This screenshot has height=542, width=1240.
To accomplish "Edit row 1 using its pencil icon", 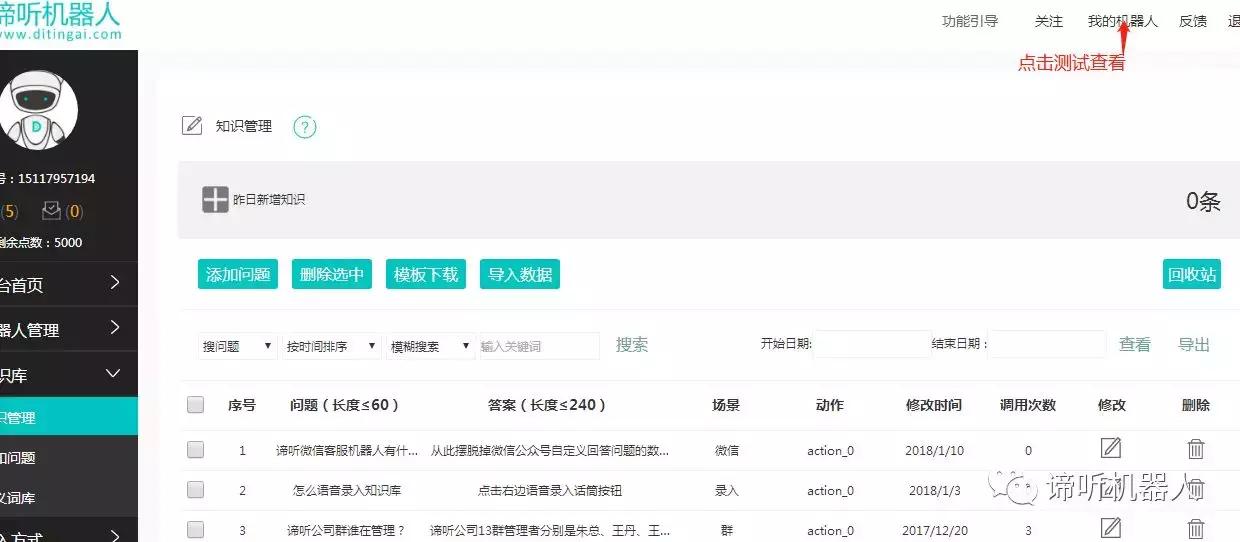I will coord(1110,448).
